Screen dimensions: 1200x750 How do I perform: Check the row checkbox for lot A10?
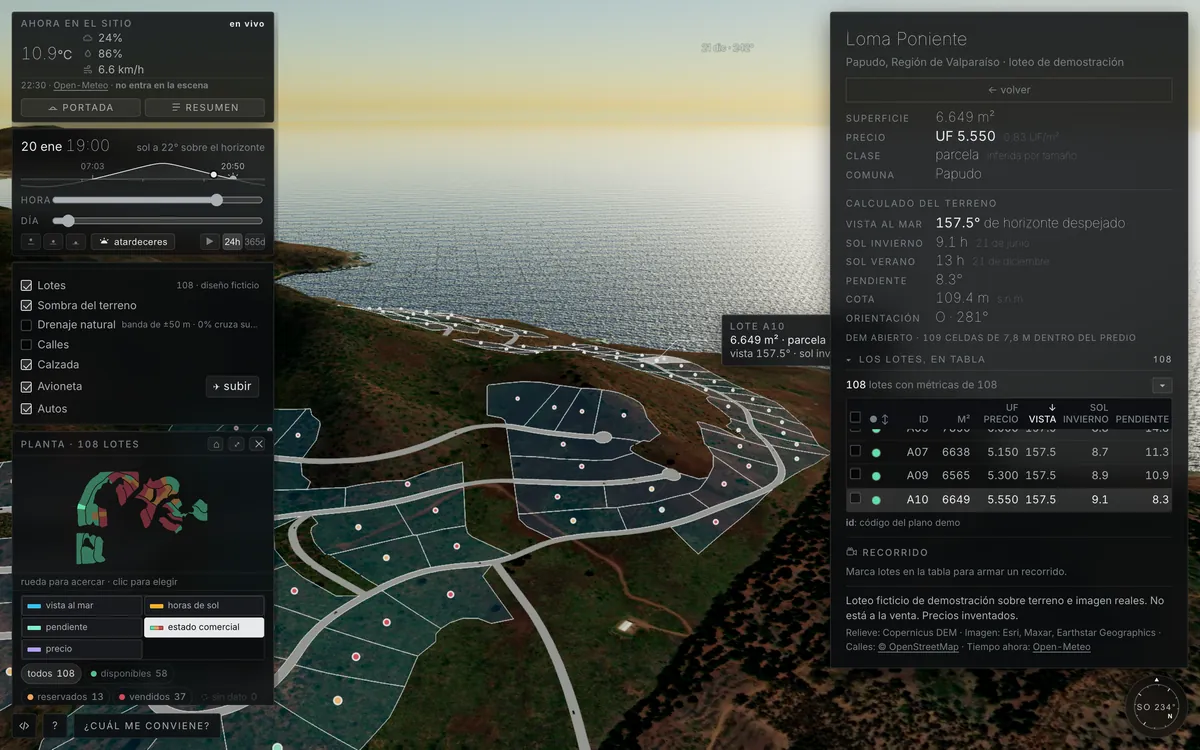pos(855,498)
